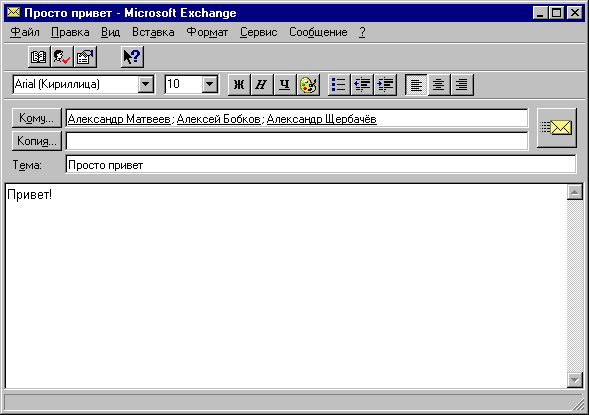Click the Копия... button
This screenshot has width=589, height=415.
point(37,141)
